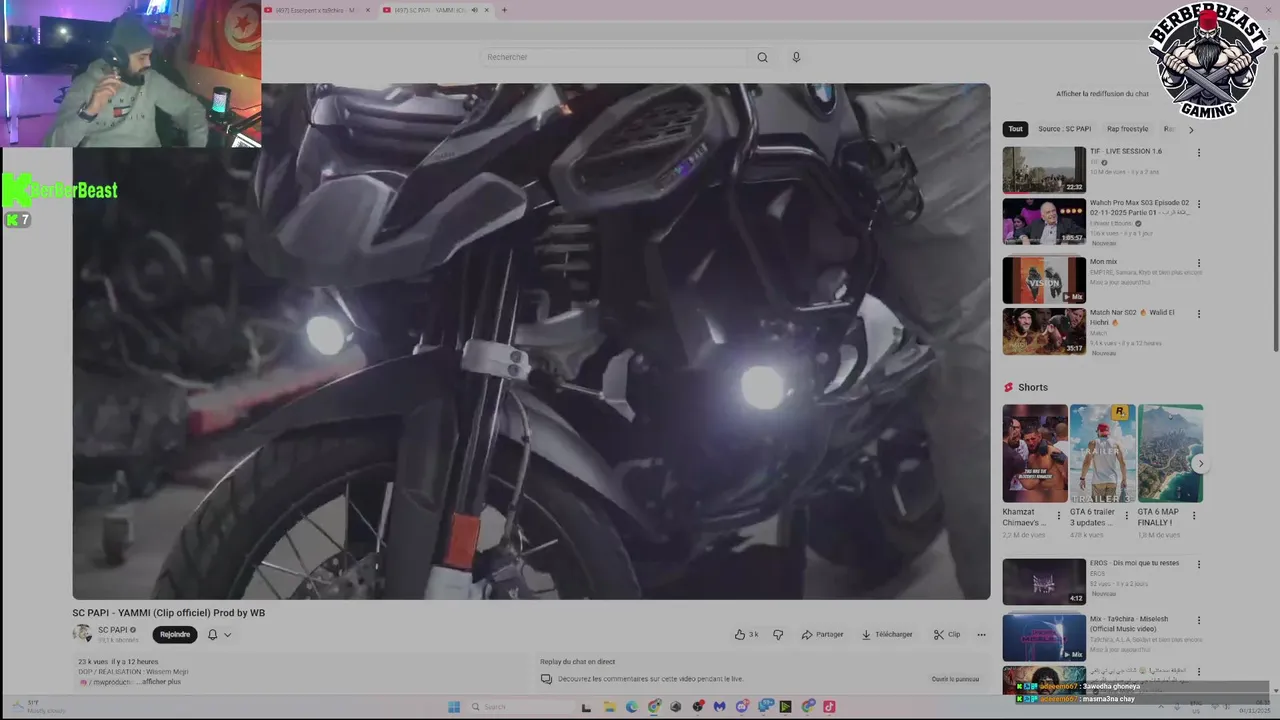Open options menu for Mon mix
The height and width of the screenshot is (720, 1280).
pyautogui.click(x=1199, y=263)
